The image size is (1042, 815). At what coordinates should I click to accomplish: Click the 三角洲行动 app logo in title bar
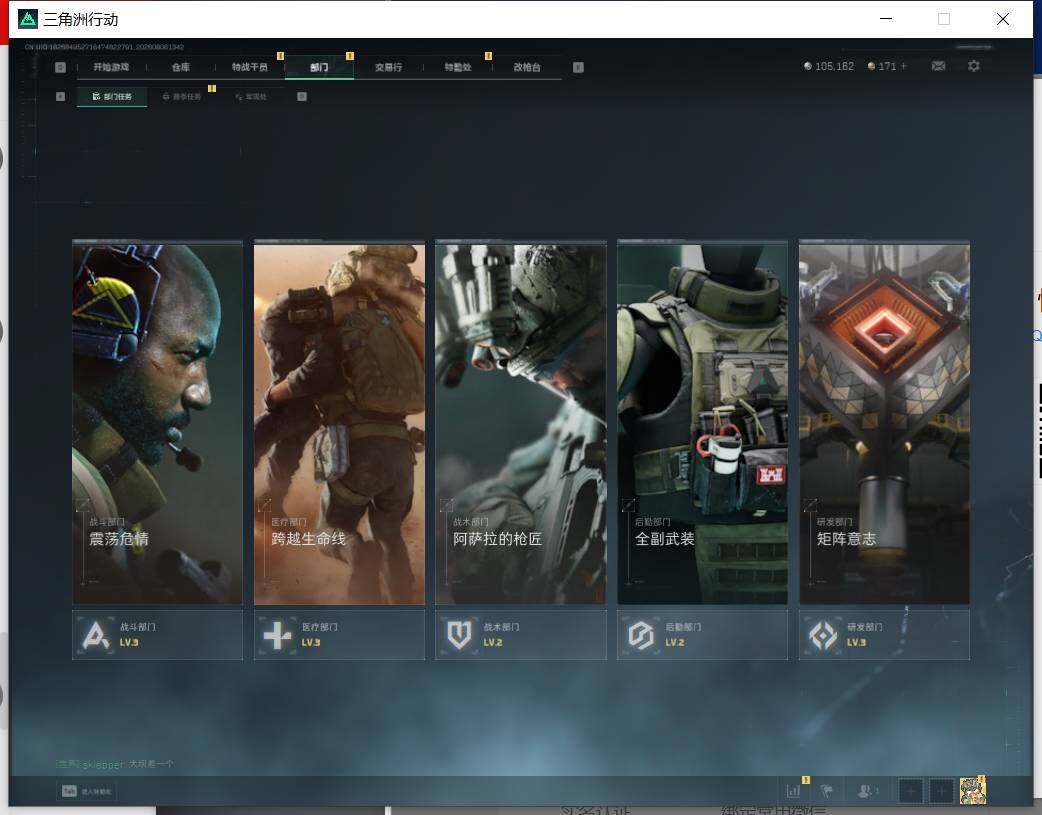[x=28, y=19]
